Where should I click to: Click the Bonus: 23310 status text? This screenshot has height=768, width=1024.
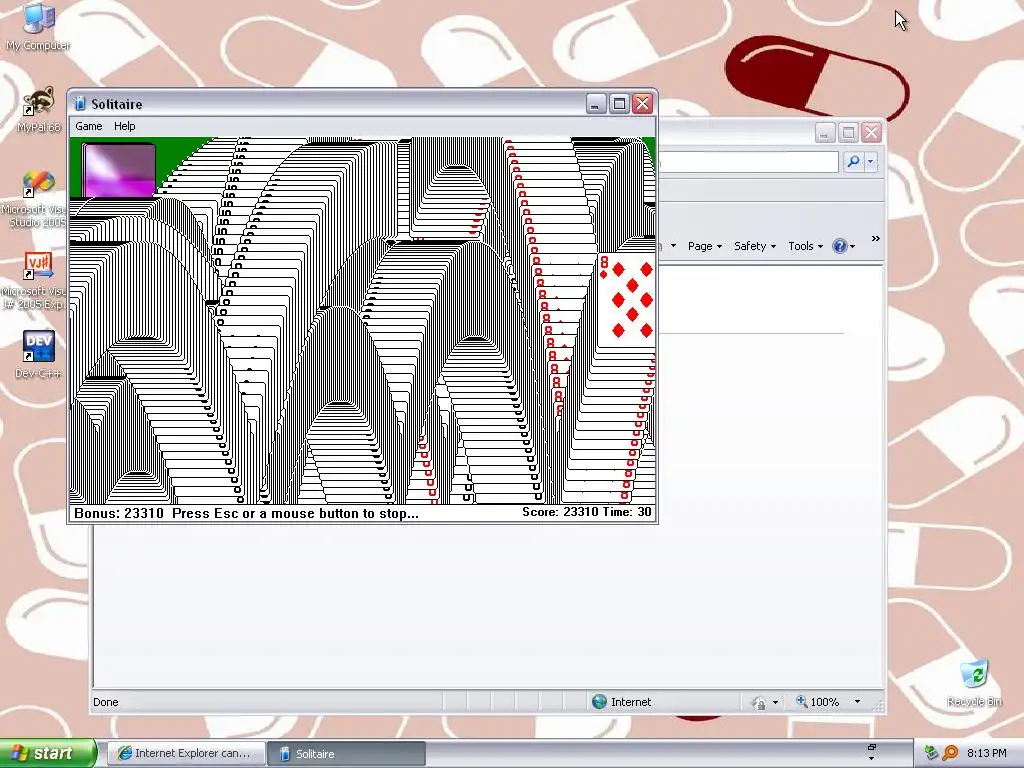pyautogui.click(x=119, y=513)
